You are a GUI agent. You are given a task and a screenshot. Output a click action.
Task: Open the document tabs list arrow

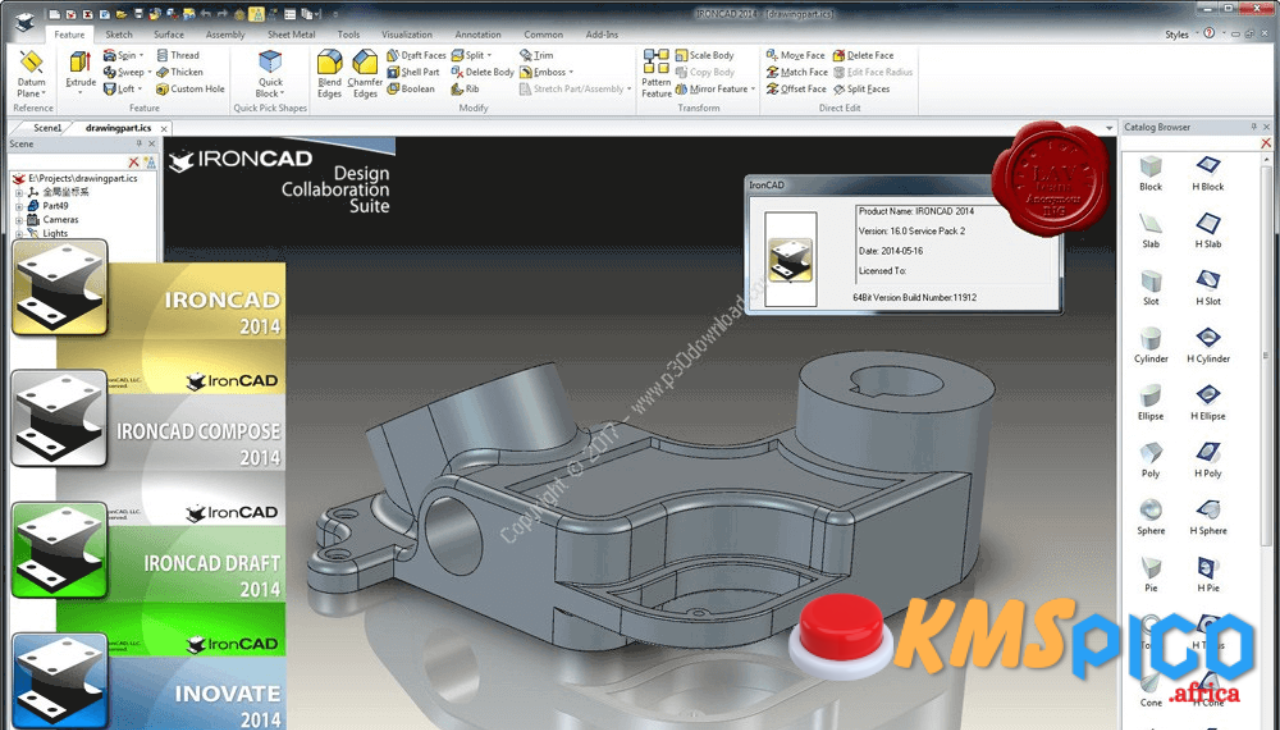pos(1109,128)
